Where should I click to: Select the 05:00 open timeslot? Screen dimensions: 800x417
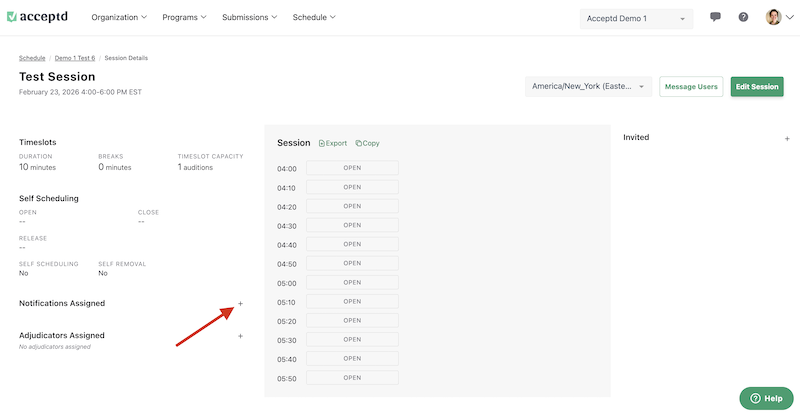[352, 282]
